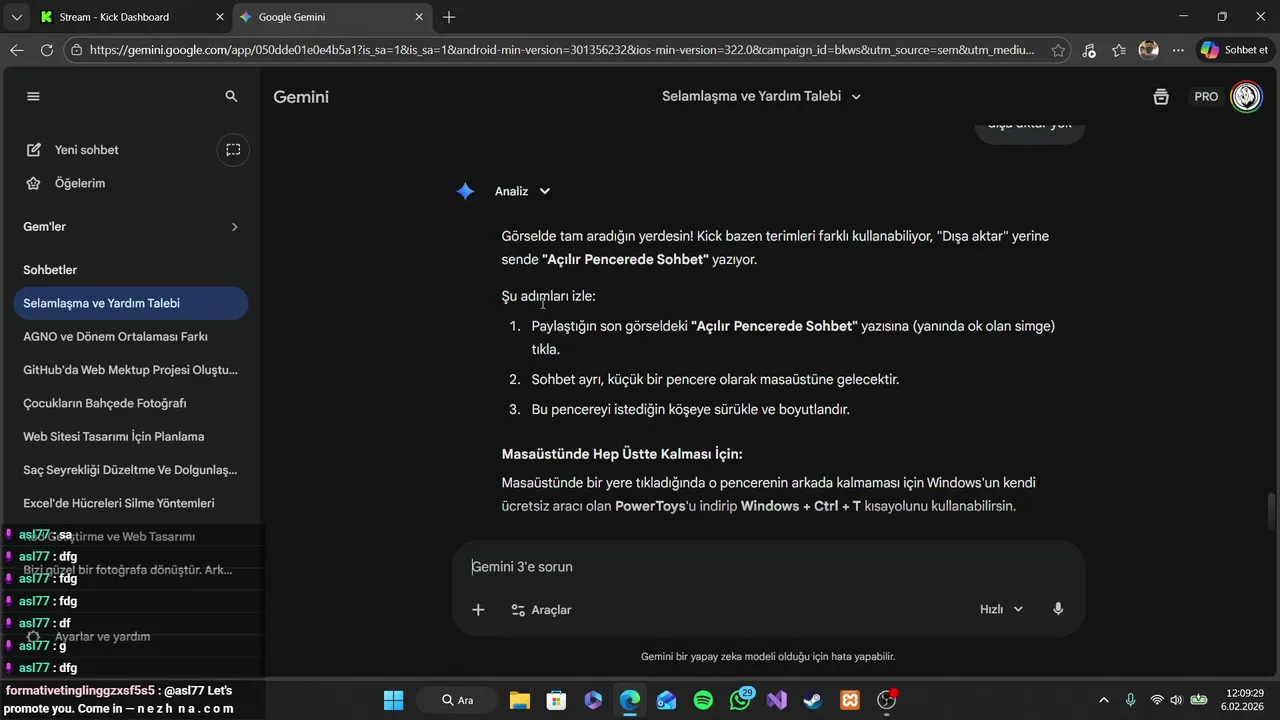The image size is (1280, 720).
Task: Open Excel'de Hücreleri Silme Yöntemleri chat
Action: (130, 503)
